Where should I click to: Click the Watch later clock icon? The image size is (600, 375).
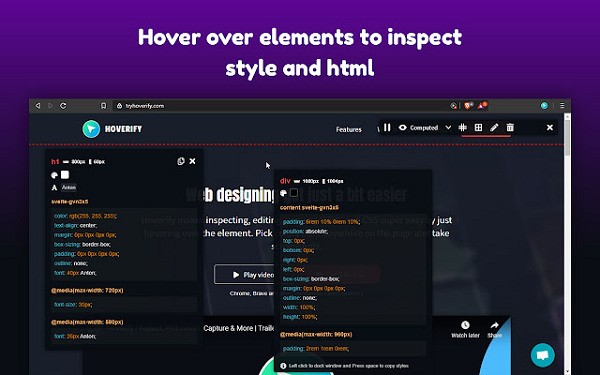(465, 325)
